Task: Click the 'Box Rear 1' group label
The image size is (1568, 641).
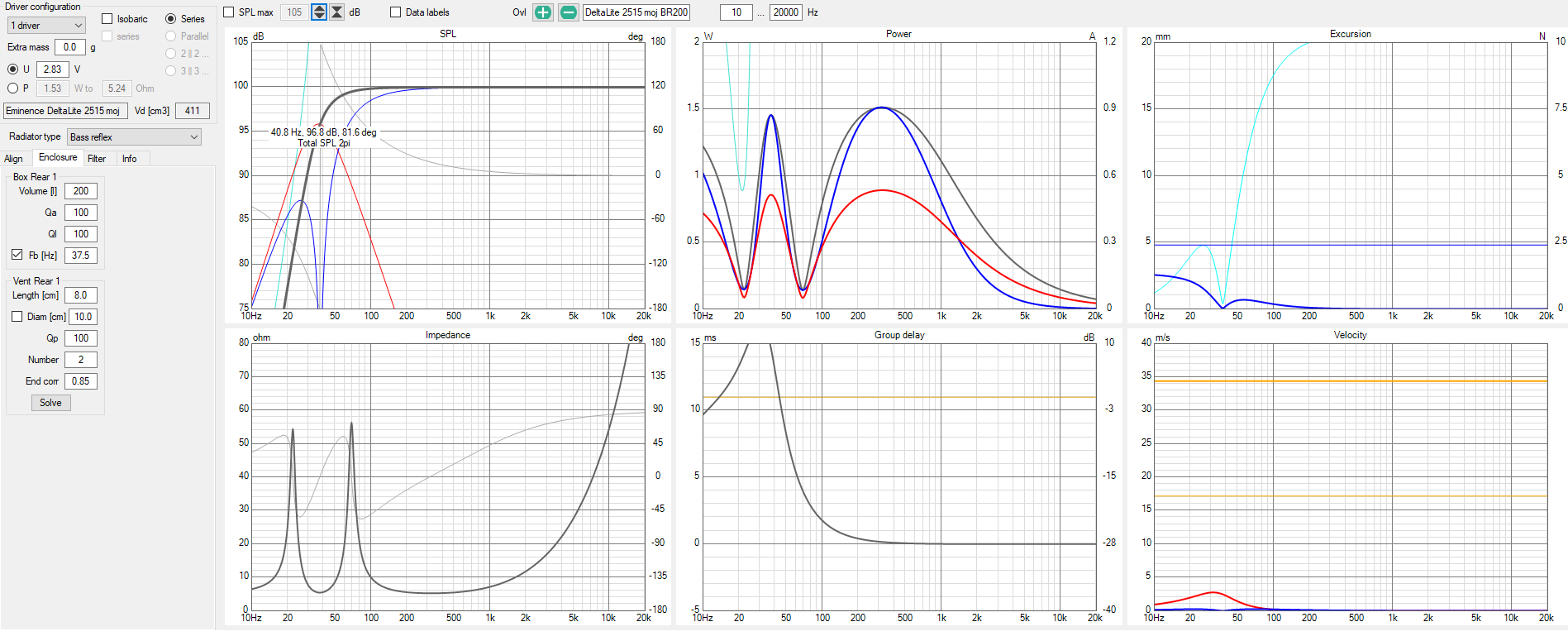Action: [35, 177]
